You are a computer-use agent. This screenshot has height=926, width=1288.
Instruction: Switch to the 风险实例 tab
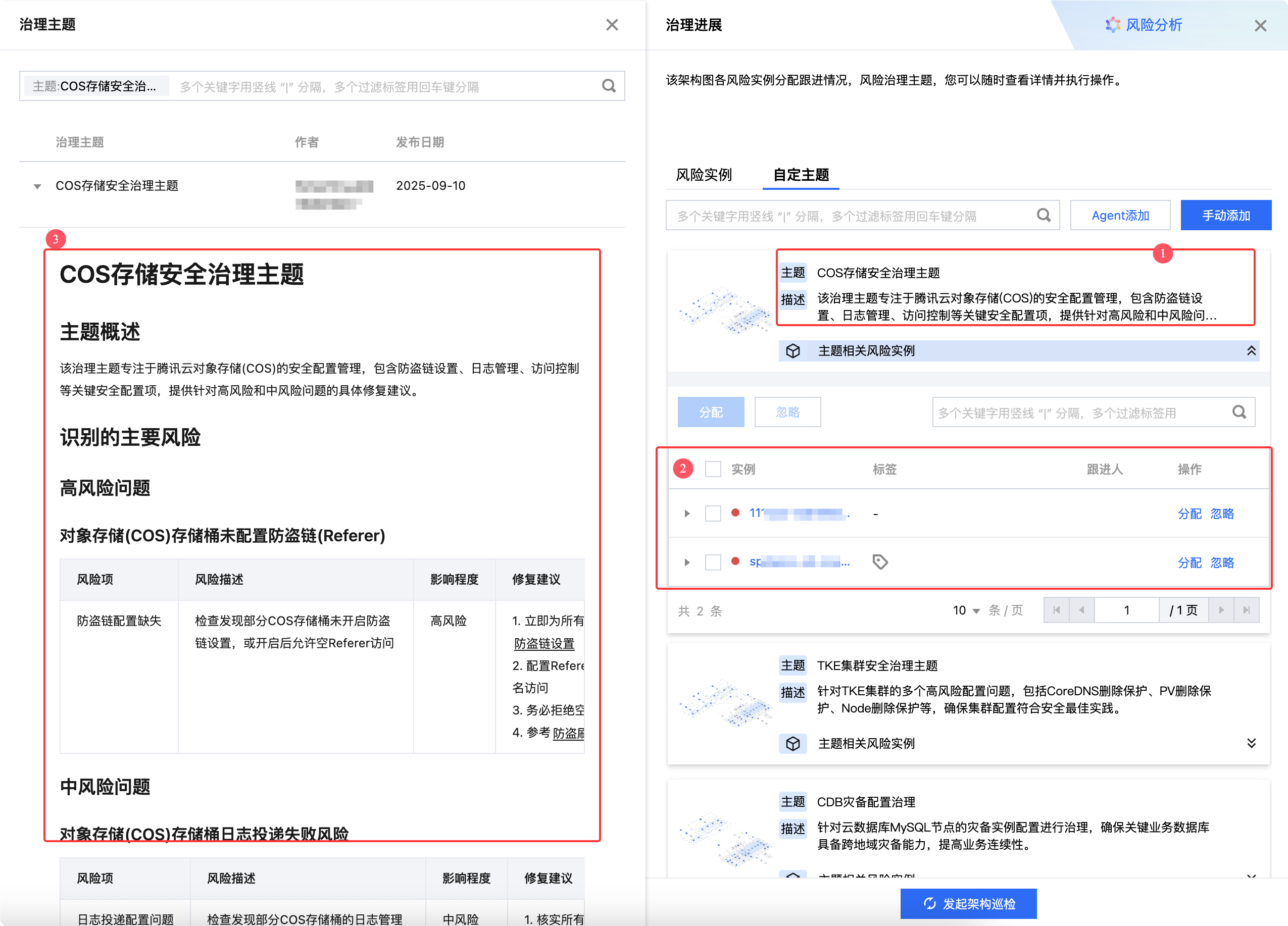(704, 175)
